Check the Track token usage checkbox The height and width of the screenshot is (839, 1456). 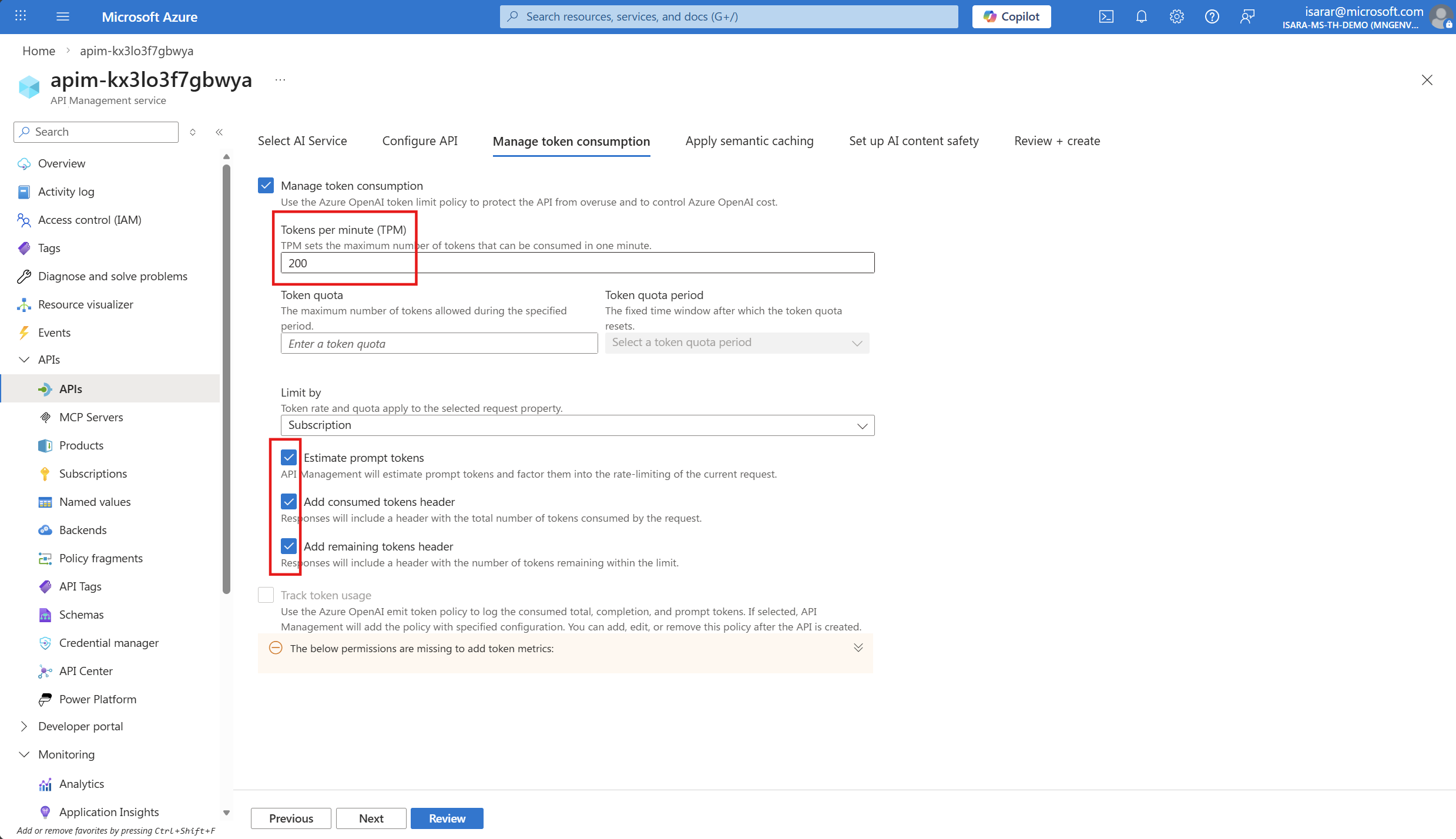[266, 595]
